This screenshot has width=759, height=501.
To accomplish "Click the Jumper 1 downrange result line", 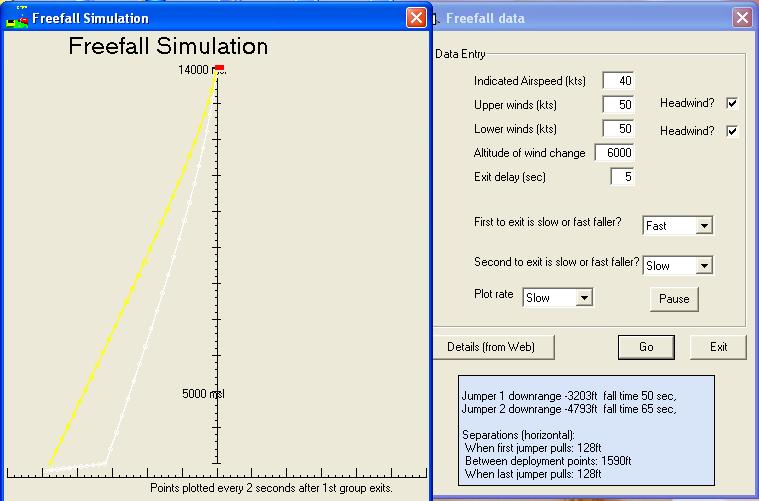I will coord(569,396).
